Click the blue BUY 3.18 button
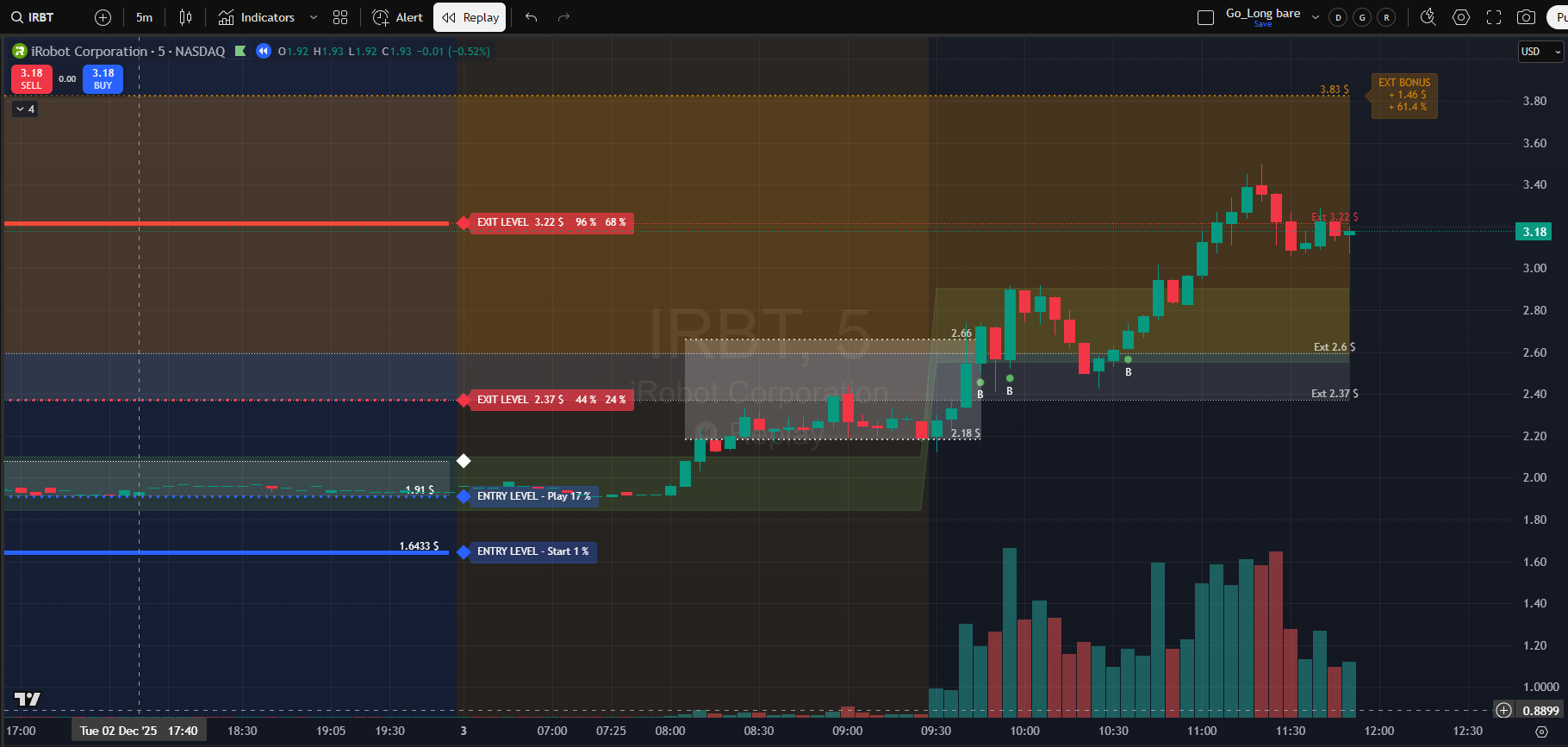Viewport: 1568px width, 747px height. pos(103,79)
